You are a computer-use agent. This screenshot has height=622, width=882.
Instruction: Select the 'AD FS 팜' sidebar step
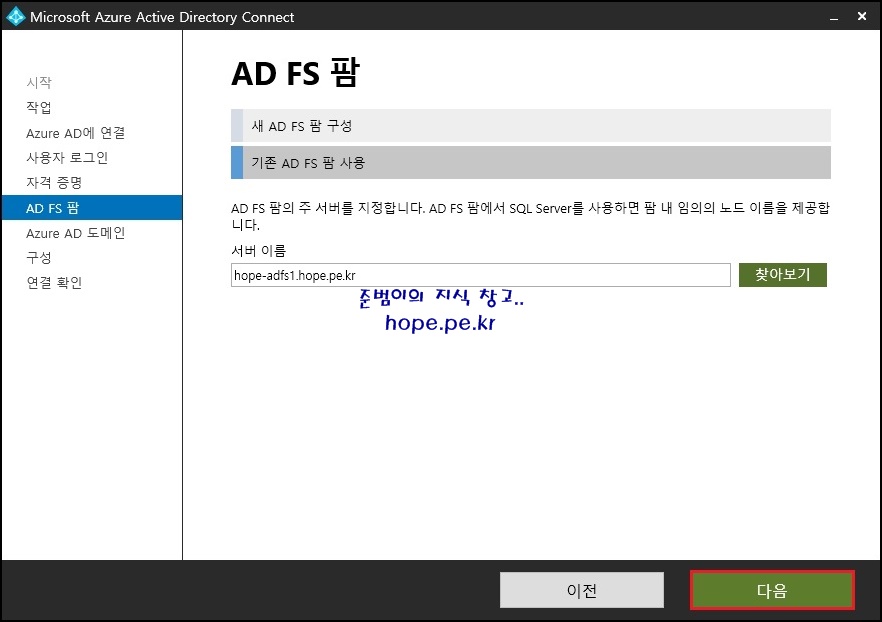click(92, 208)
